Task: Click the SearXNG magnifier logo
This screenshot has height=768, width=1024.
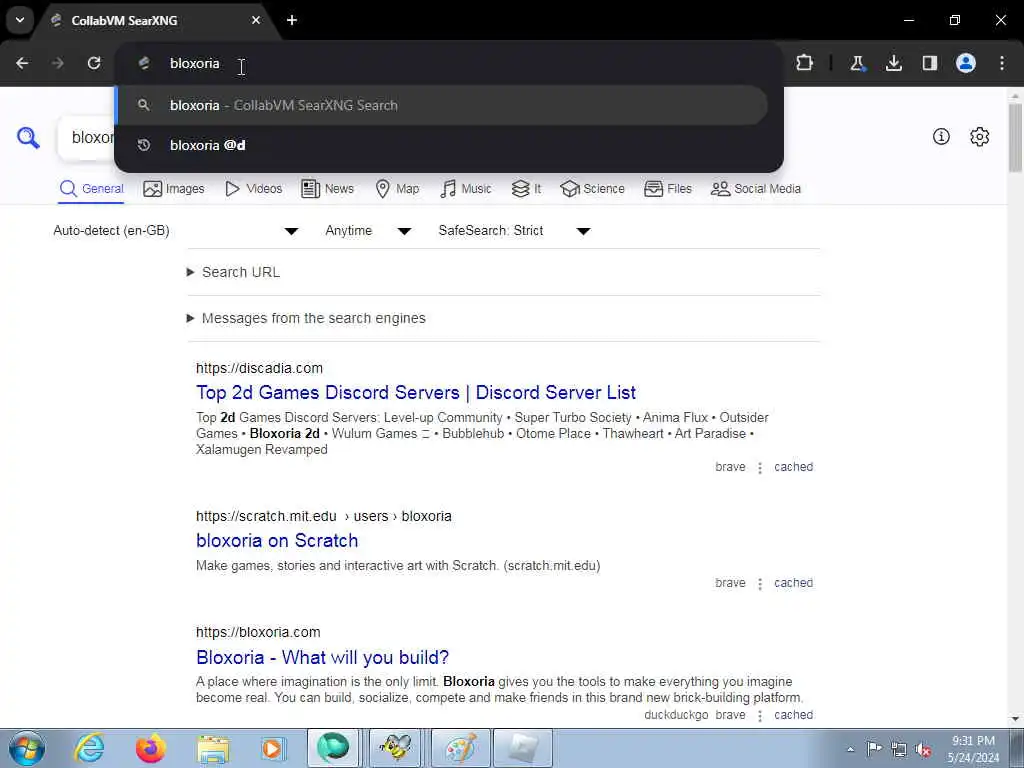Action: 28,138
